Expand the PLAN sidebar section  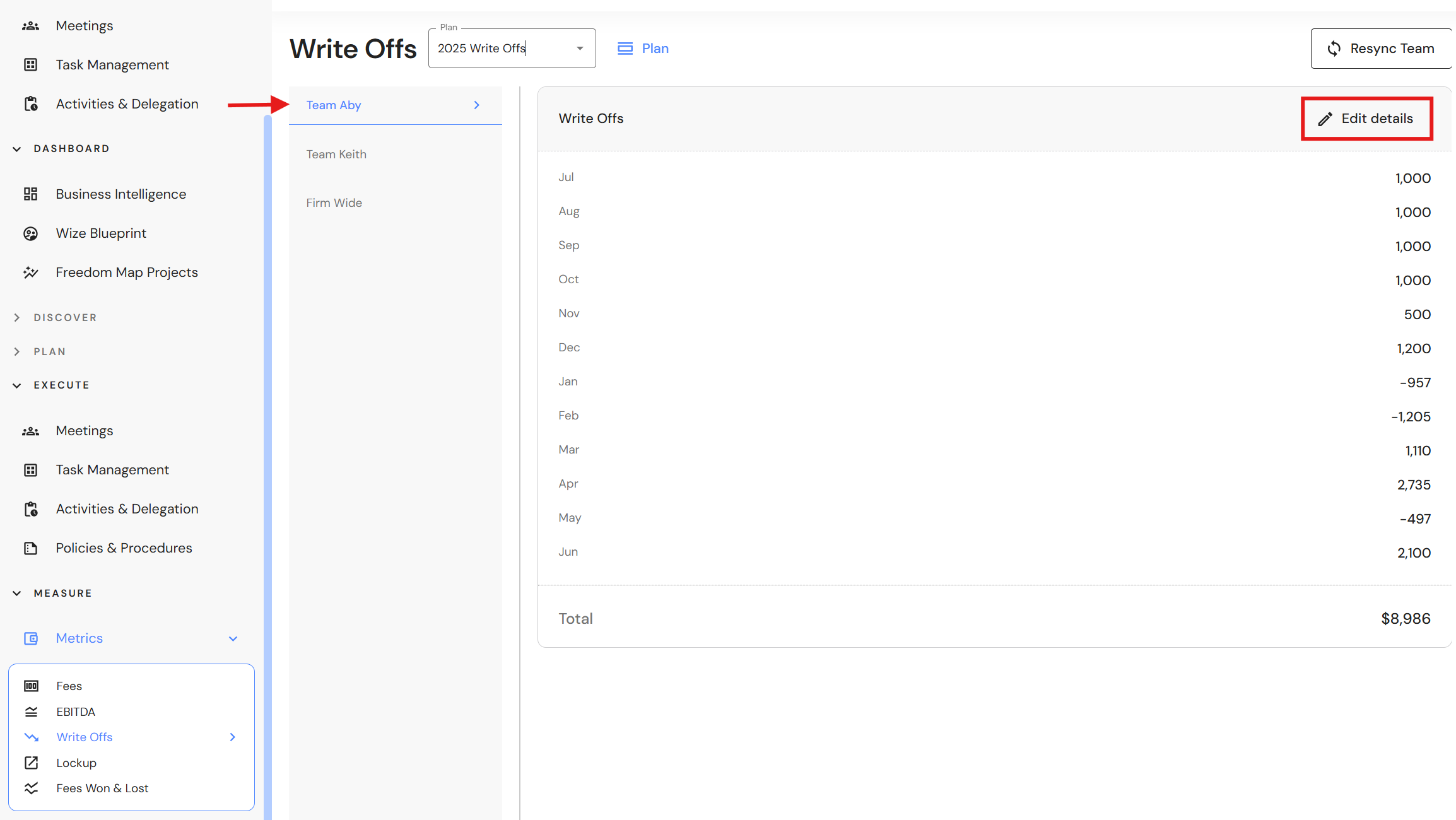coord(17,352)
